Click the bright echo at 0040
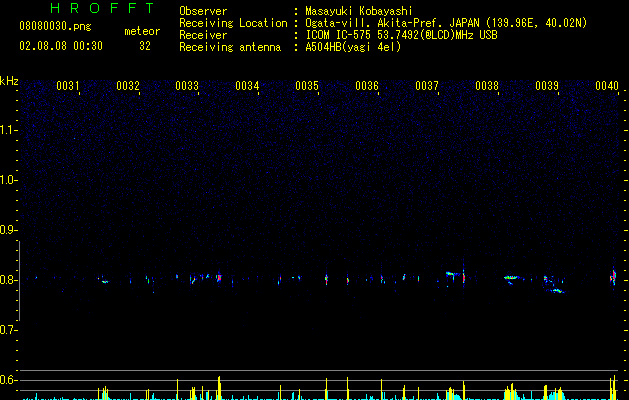This screenshot has height=400, width=629. point(613,277)
